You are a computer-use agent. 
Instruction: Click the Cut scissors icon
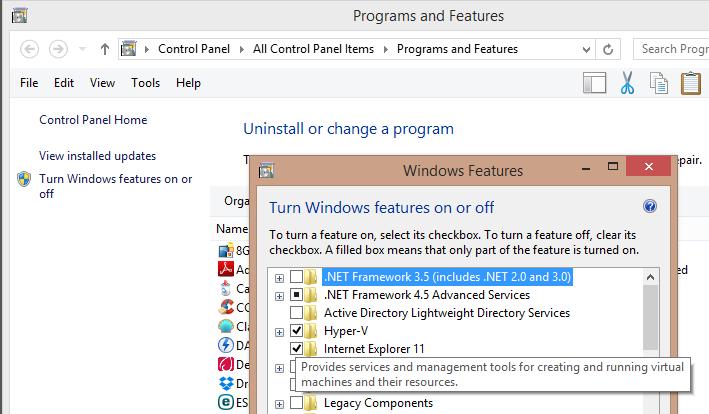point(627,83)
